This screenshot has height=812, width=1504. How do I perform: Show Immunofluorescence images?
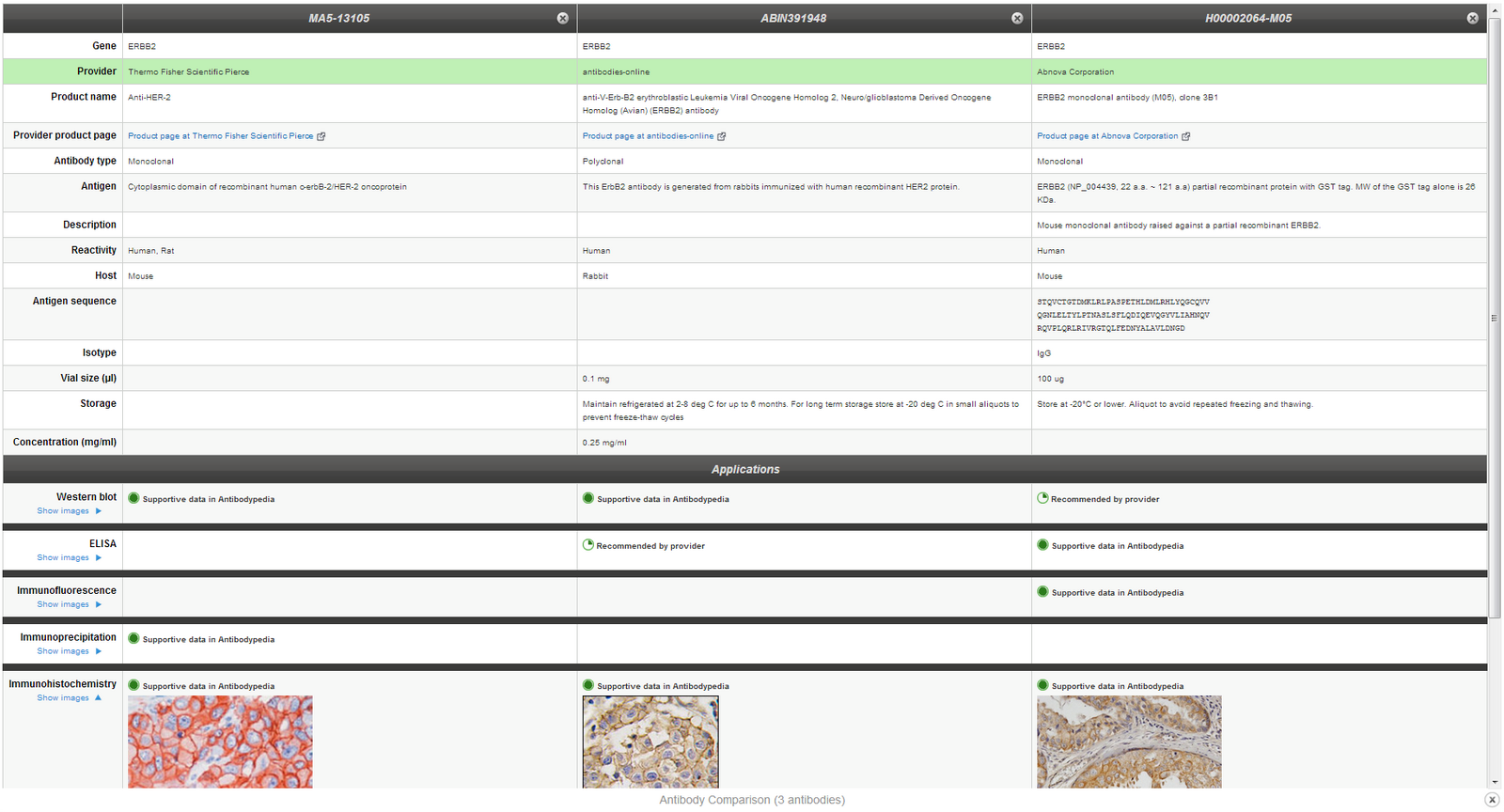pos(69,604)
